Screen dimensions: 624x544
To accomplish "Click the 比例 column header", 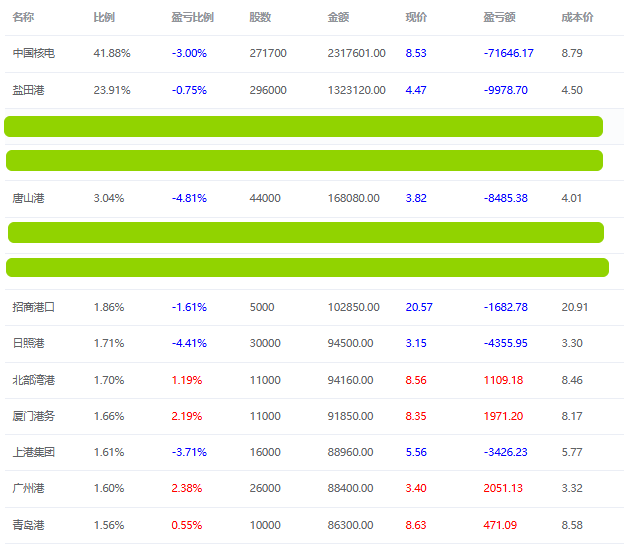I will pos(104,17).
